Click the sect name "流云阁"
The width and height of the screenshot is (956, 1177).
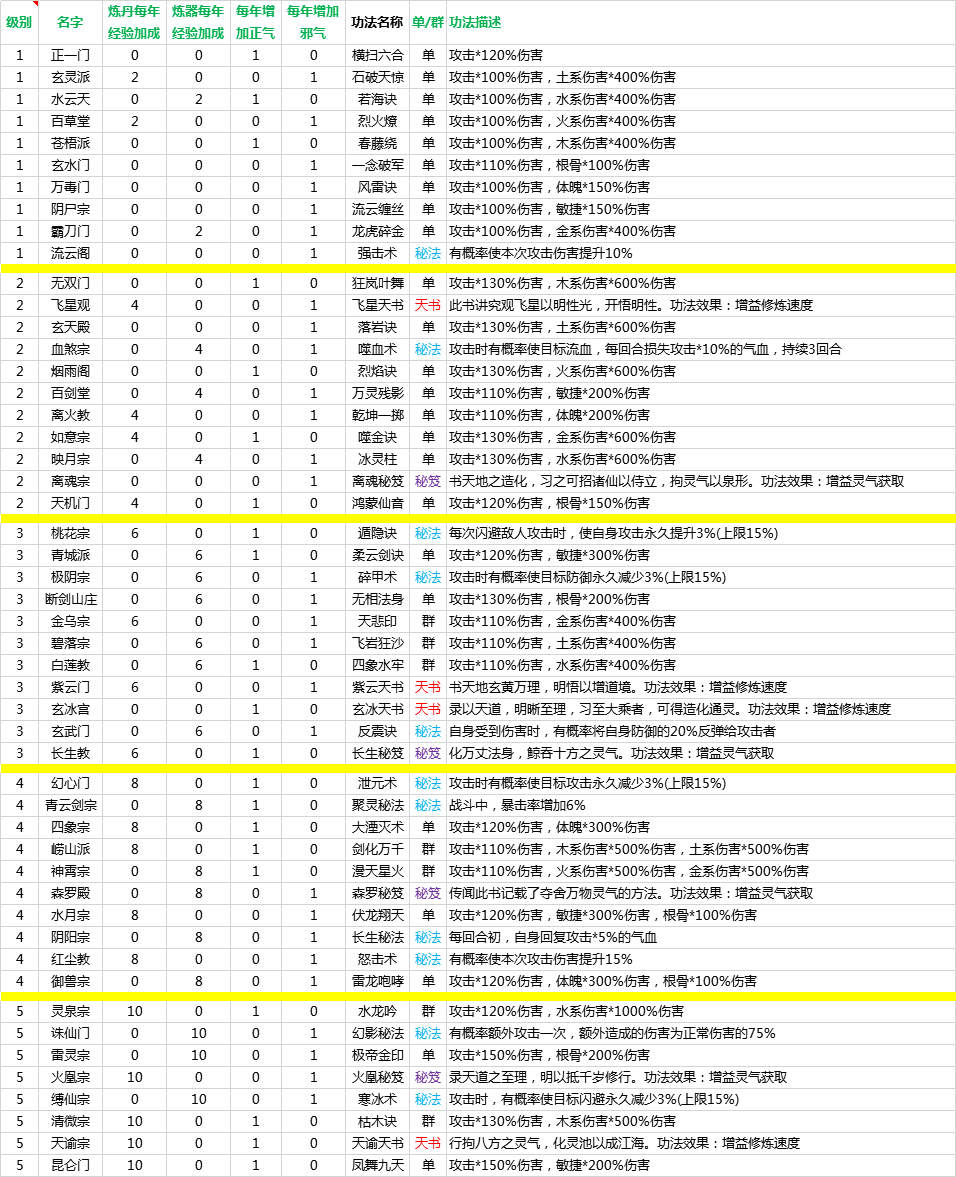70,253
